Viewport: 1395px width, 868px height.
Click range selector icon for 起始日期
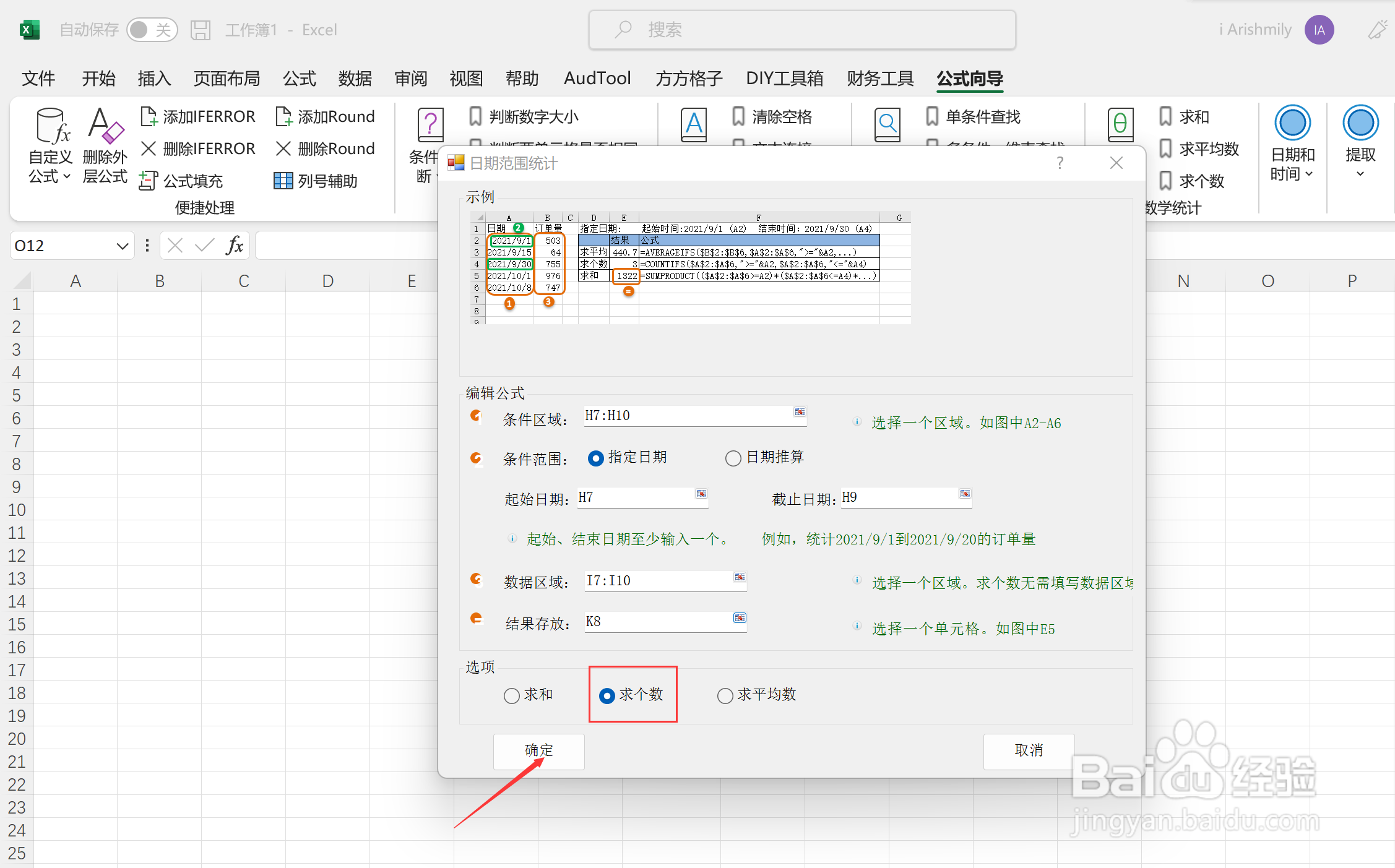tap(701, 494)
